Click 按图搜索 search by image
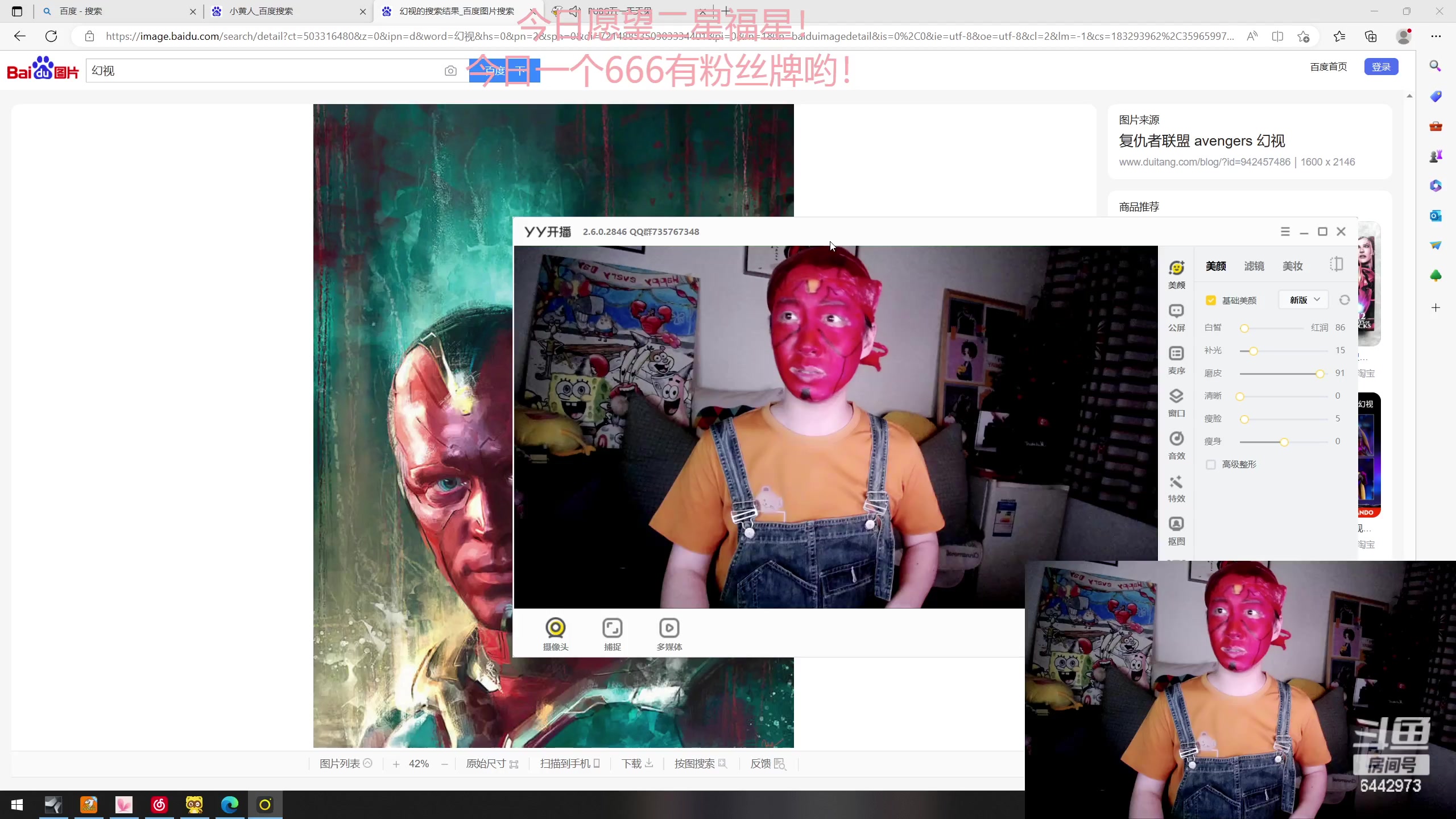 pyautogui.click(x=701, y=763)
